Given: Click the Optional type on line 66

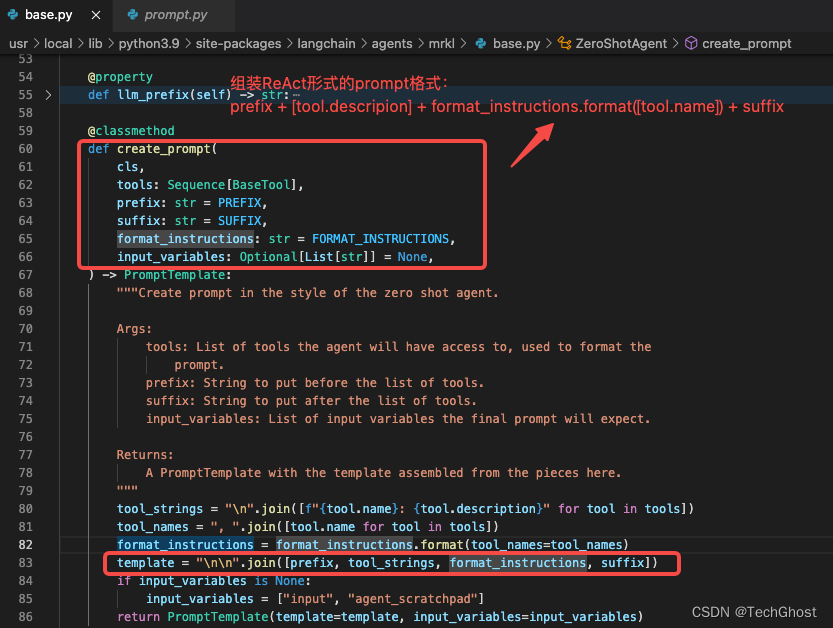Looking at the screenshot, I should 268,257.
